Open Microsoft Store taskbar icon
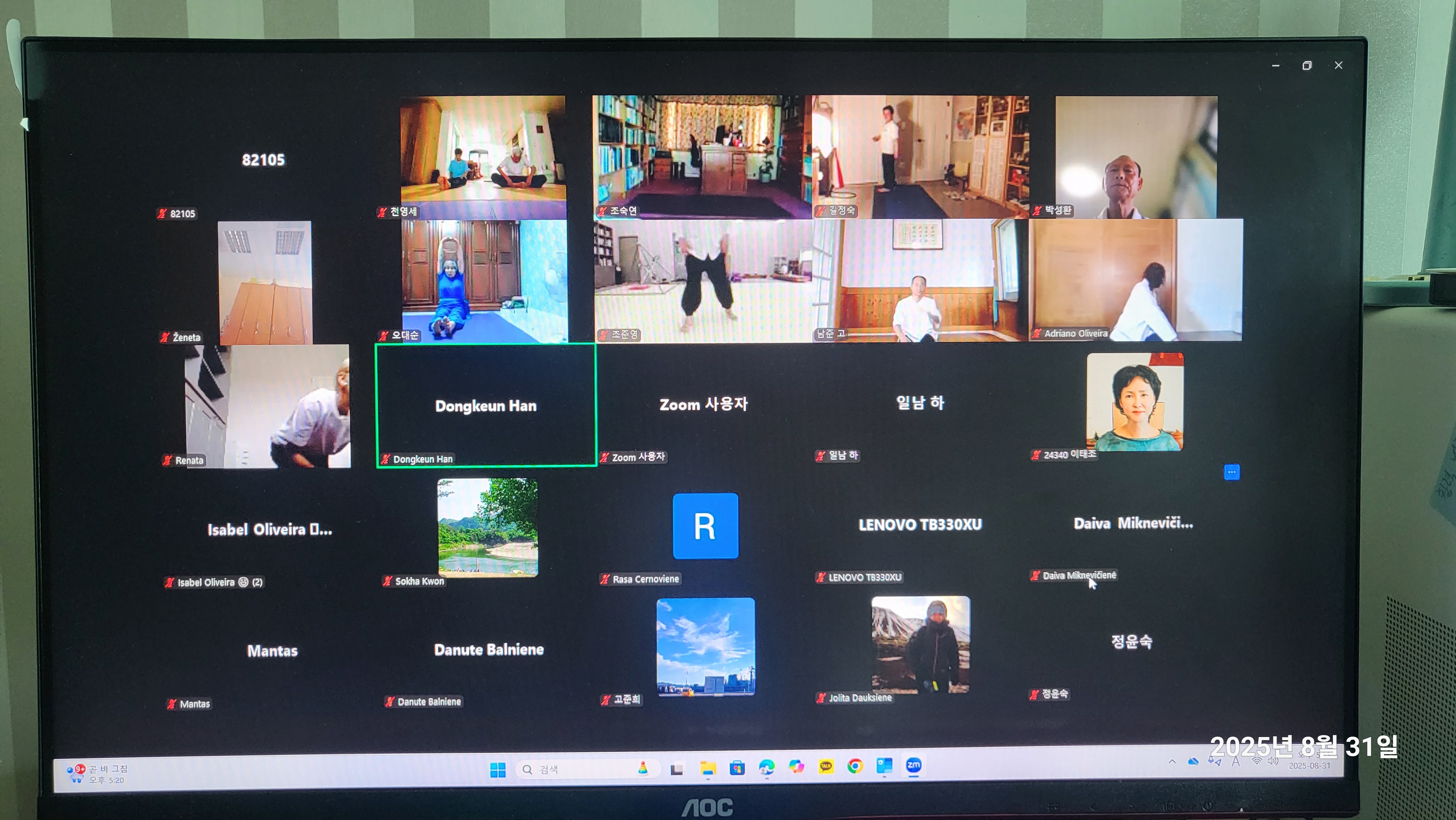This screenshot has width=1456, height=820. tap(737, 768)
